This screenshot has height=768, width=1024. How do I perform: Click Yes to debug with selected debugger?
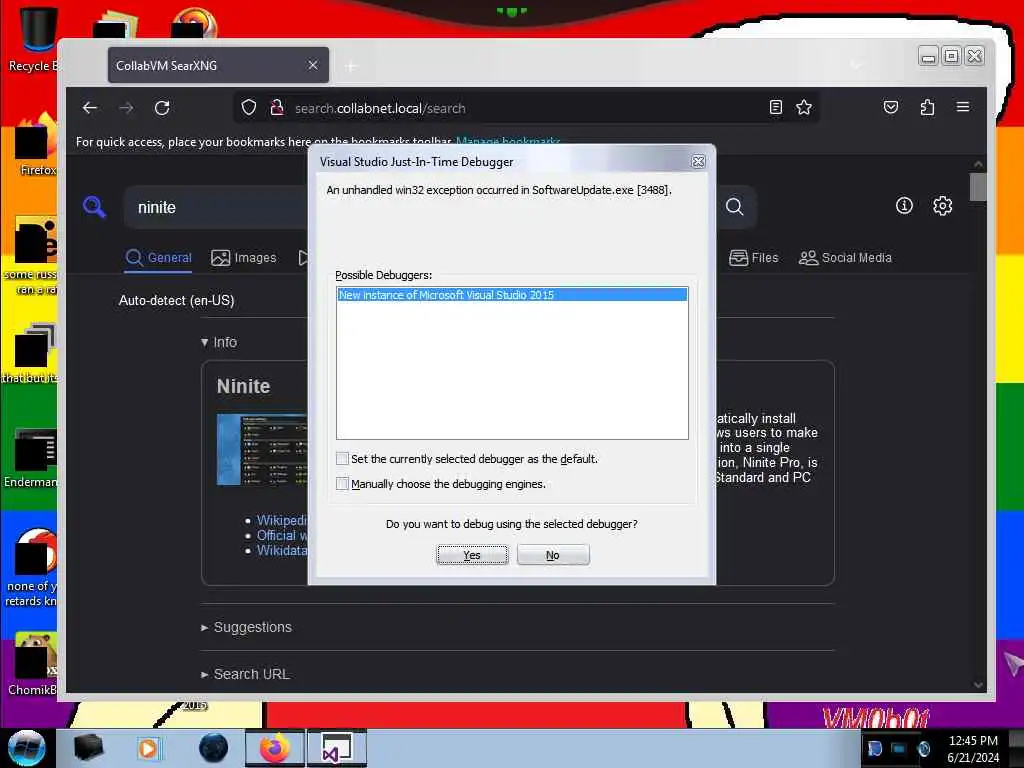(472, 554)
